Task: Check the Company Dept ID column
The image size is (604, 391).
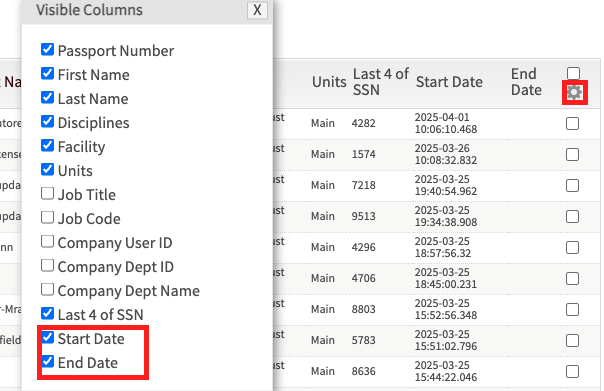Action: point(47,265)
